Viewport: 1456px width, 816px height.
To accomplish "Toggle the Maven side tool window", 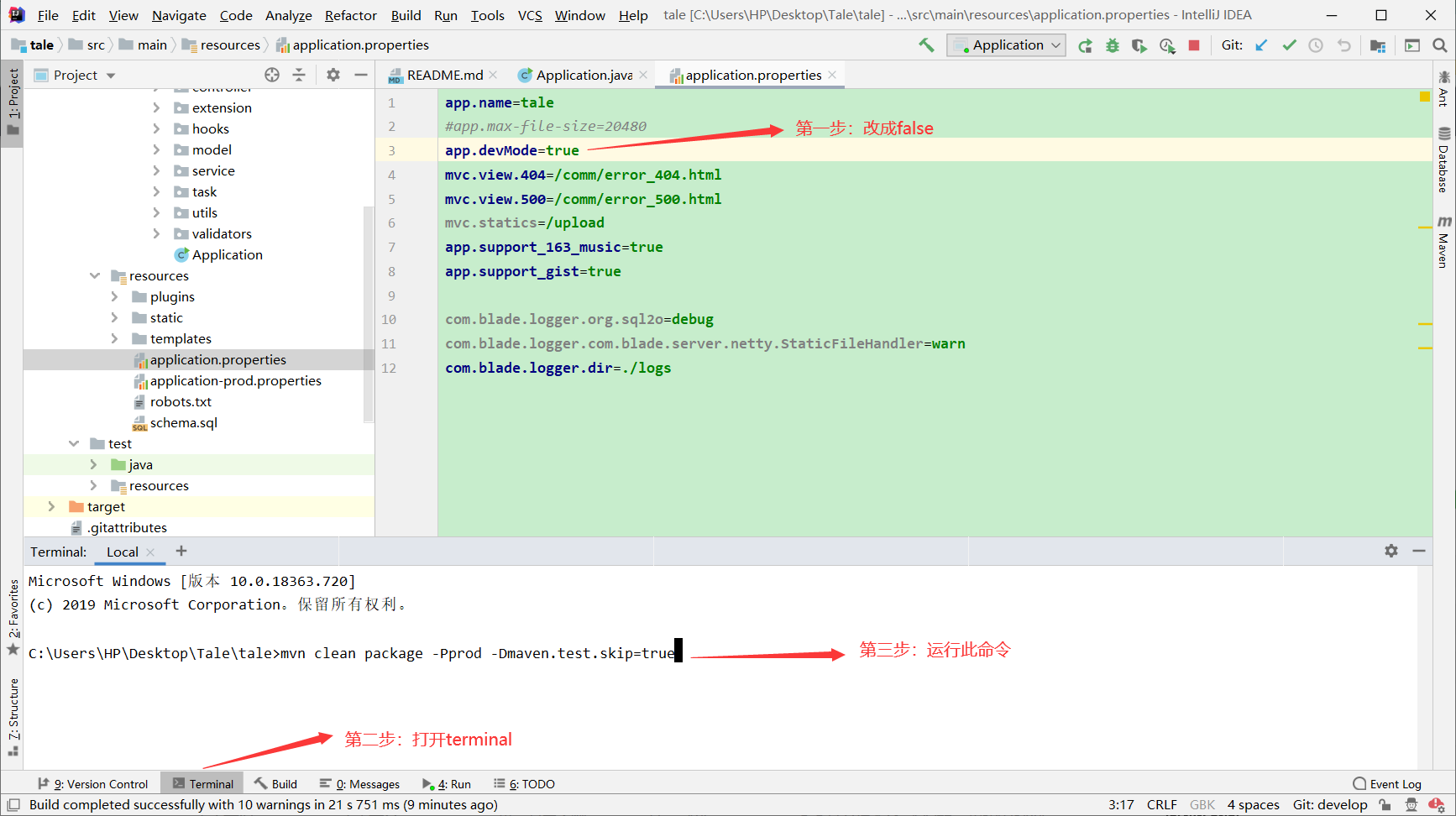I will pos(1443,242).
